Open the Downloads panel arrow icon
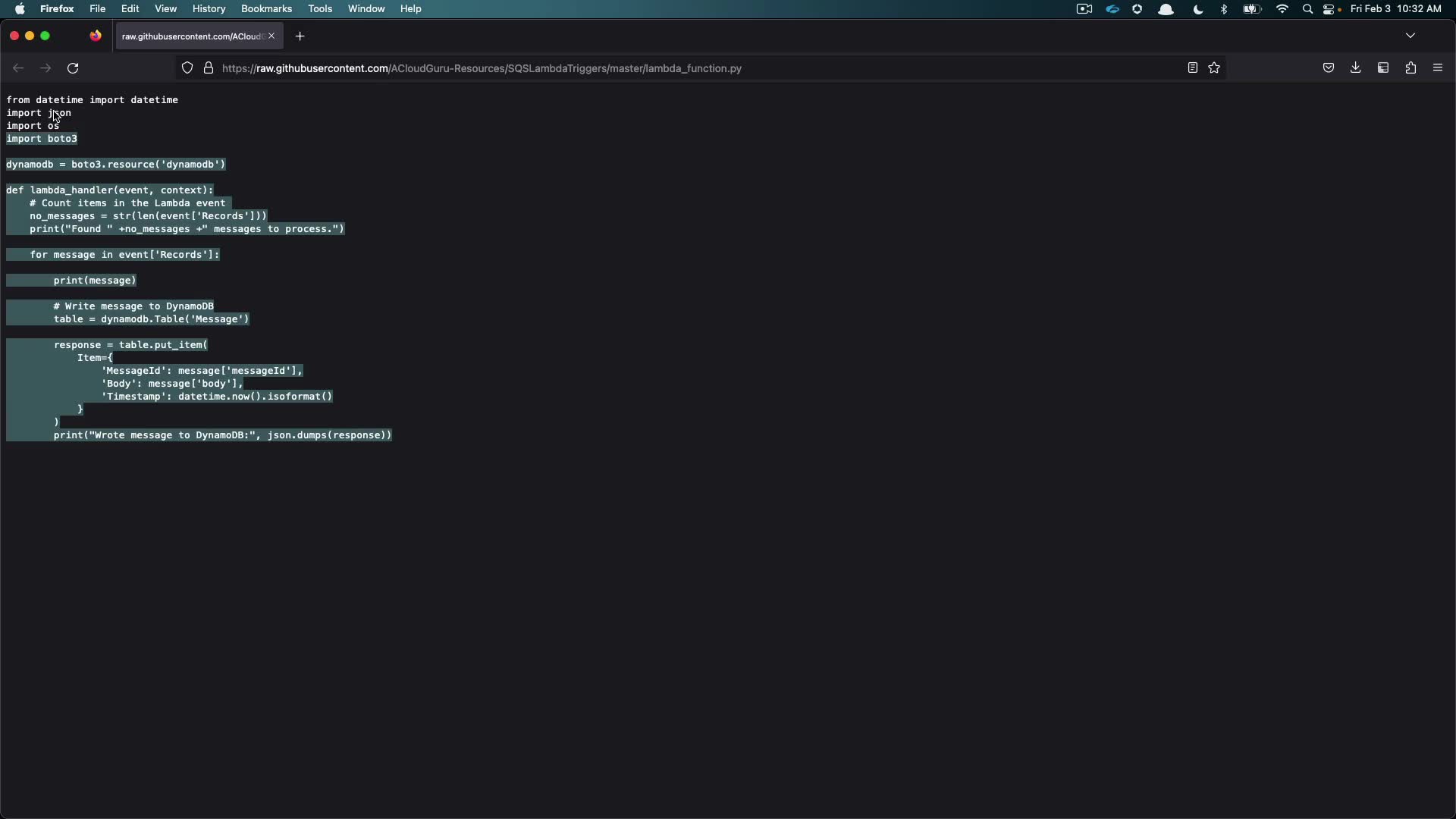 1355,68
